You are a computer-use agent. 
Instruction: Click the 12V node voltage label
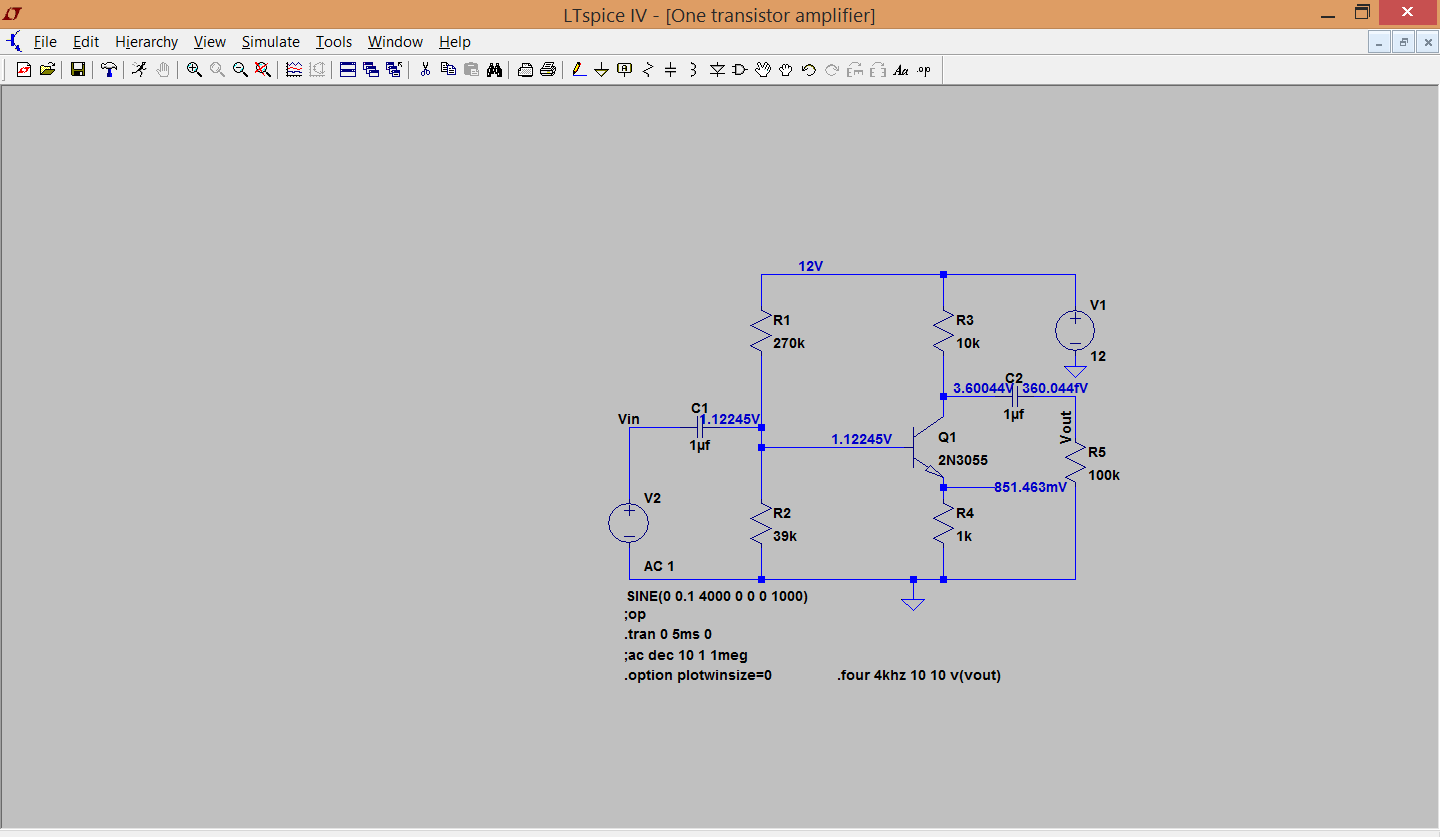[810, 266]
